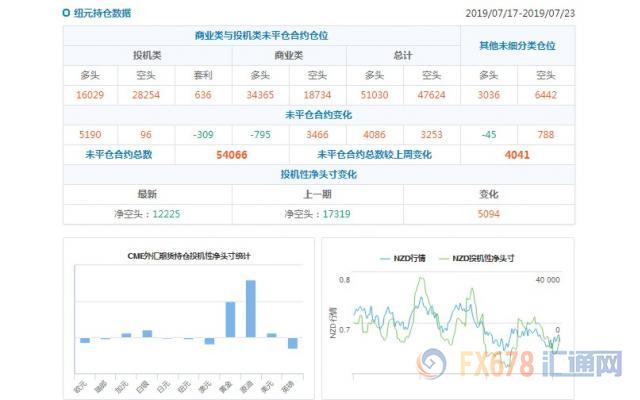640x400 pixels.
Task: Click the value 18734
Action: pyautogui.click(x=318, y=95)
